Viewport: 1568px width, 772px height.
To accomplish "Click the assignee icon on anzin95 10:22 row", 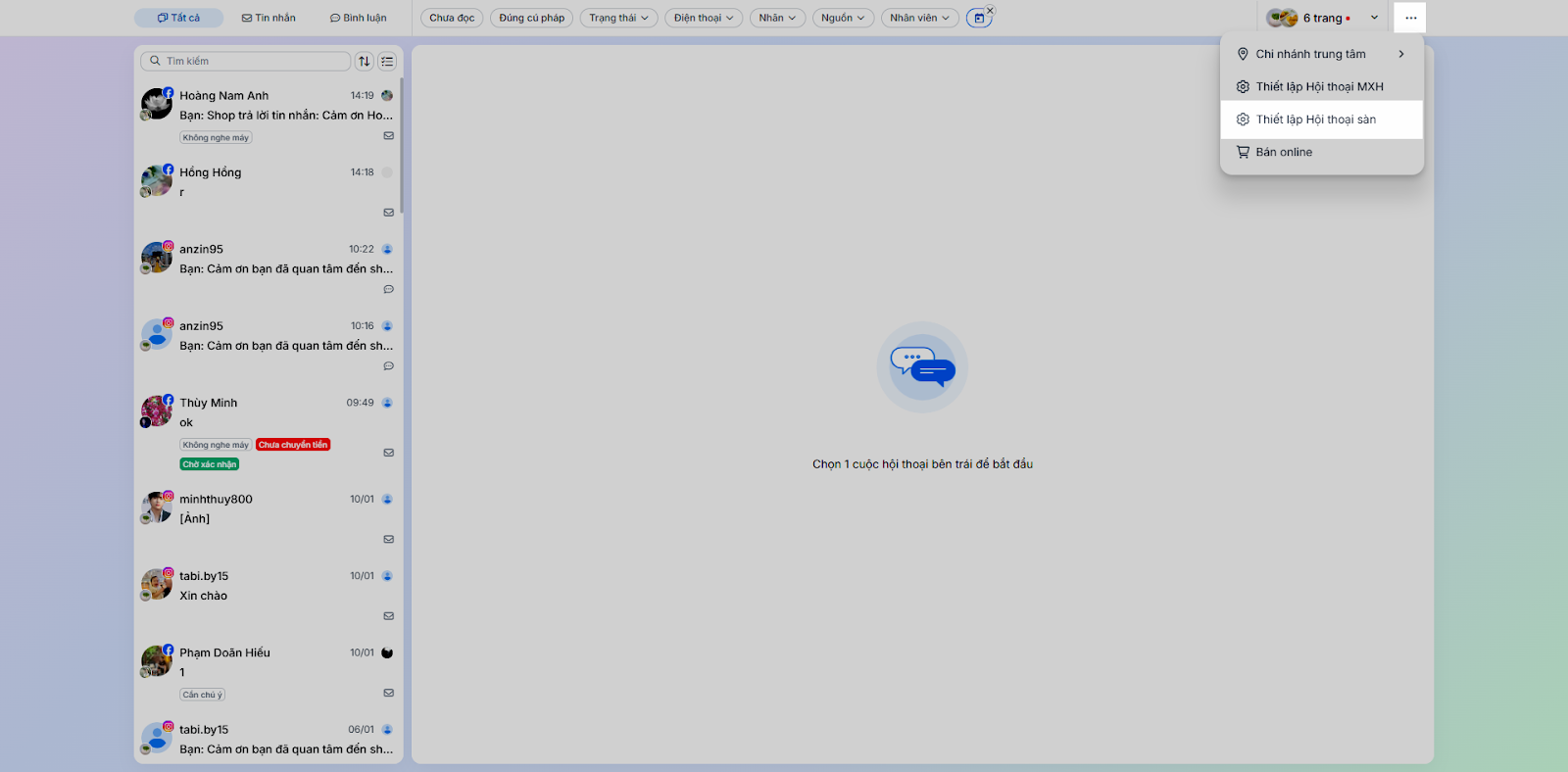I will [387, 249].
